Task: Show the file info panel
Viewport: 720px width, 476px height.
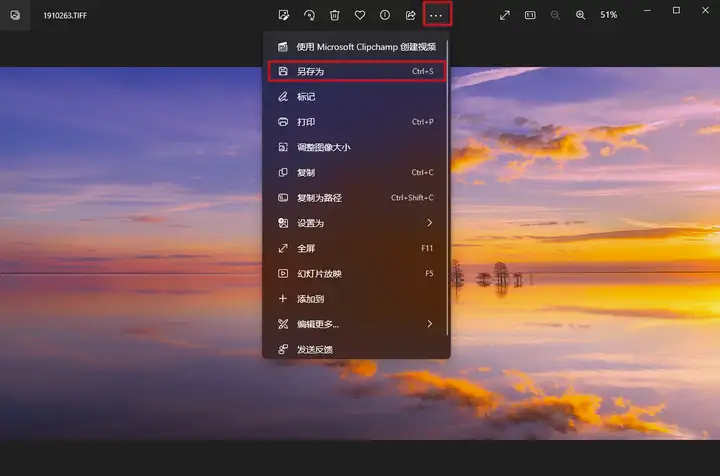Action: [x=385, y=15]
